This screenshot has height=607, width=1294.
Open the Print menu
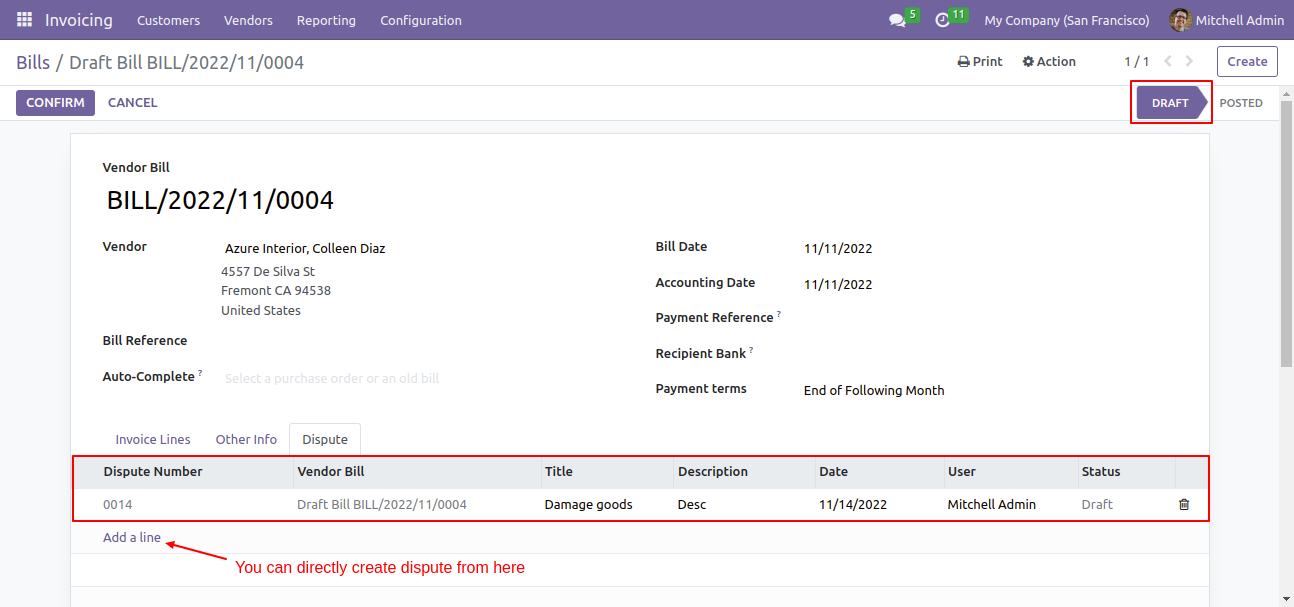pos(980,61)
